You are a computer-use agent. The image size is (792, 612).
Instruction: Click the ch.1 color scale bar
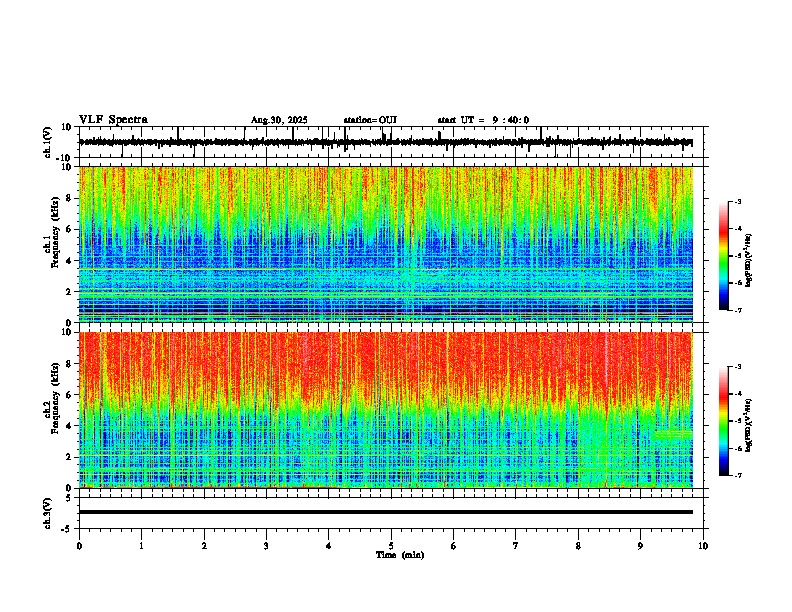[723, 256]
